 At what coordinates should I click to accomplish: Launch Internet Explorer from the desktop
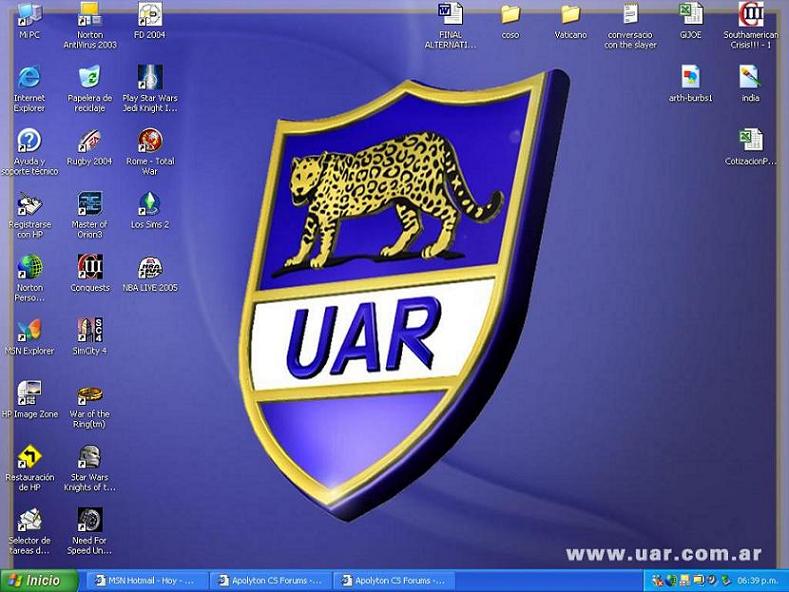pyautogui.click(x=29, y=88)
